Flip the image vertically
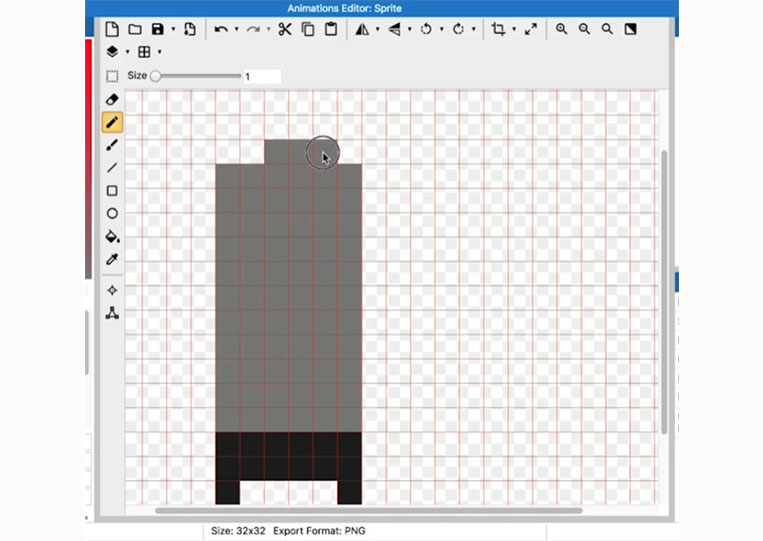The image size is (763, 541). click(394, 29)
